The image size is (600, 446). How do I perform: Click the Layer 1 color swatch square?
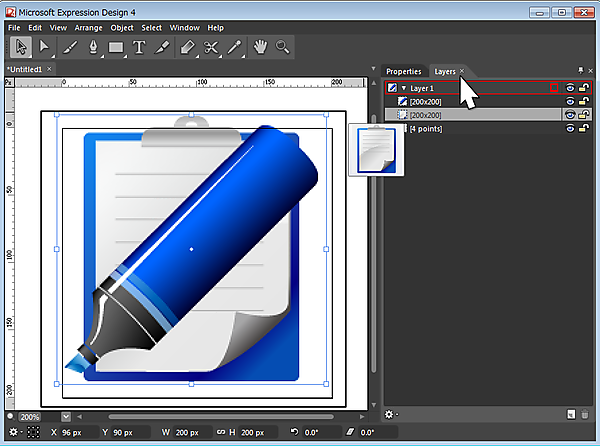point(554,88)
